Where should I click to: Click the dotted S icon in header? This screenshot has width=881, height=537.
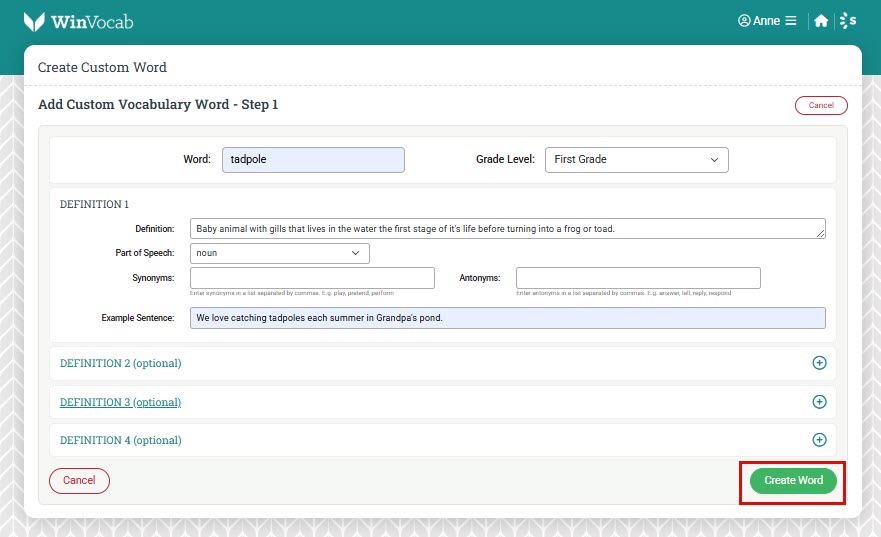pyautogui.click(x=848, y=21)
